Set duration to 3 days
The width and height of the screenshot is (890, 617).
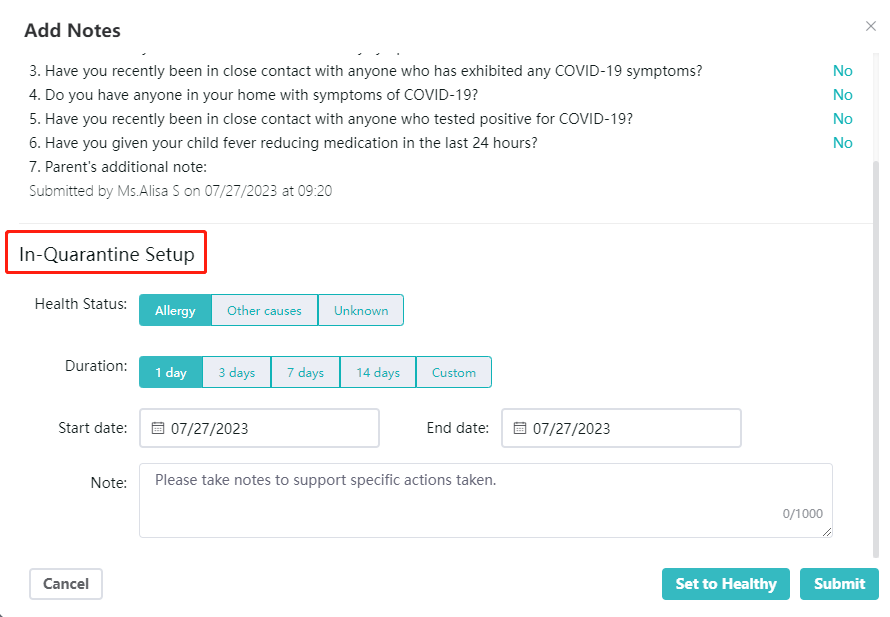[237, 372]
